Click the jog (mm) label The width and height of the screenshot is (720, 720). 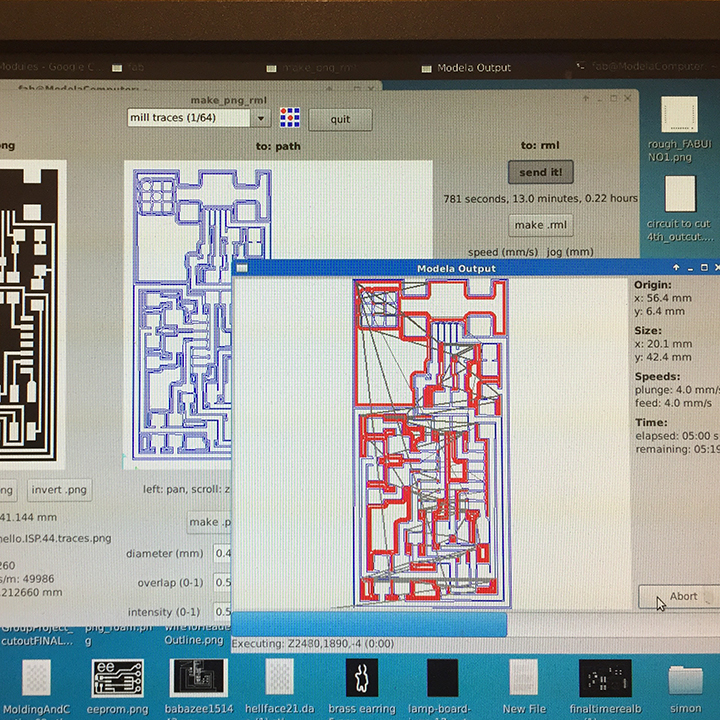coord(570,252)
